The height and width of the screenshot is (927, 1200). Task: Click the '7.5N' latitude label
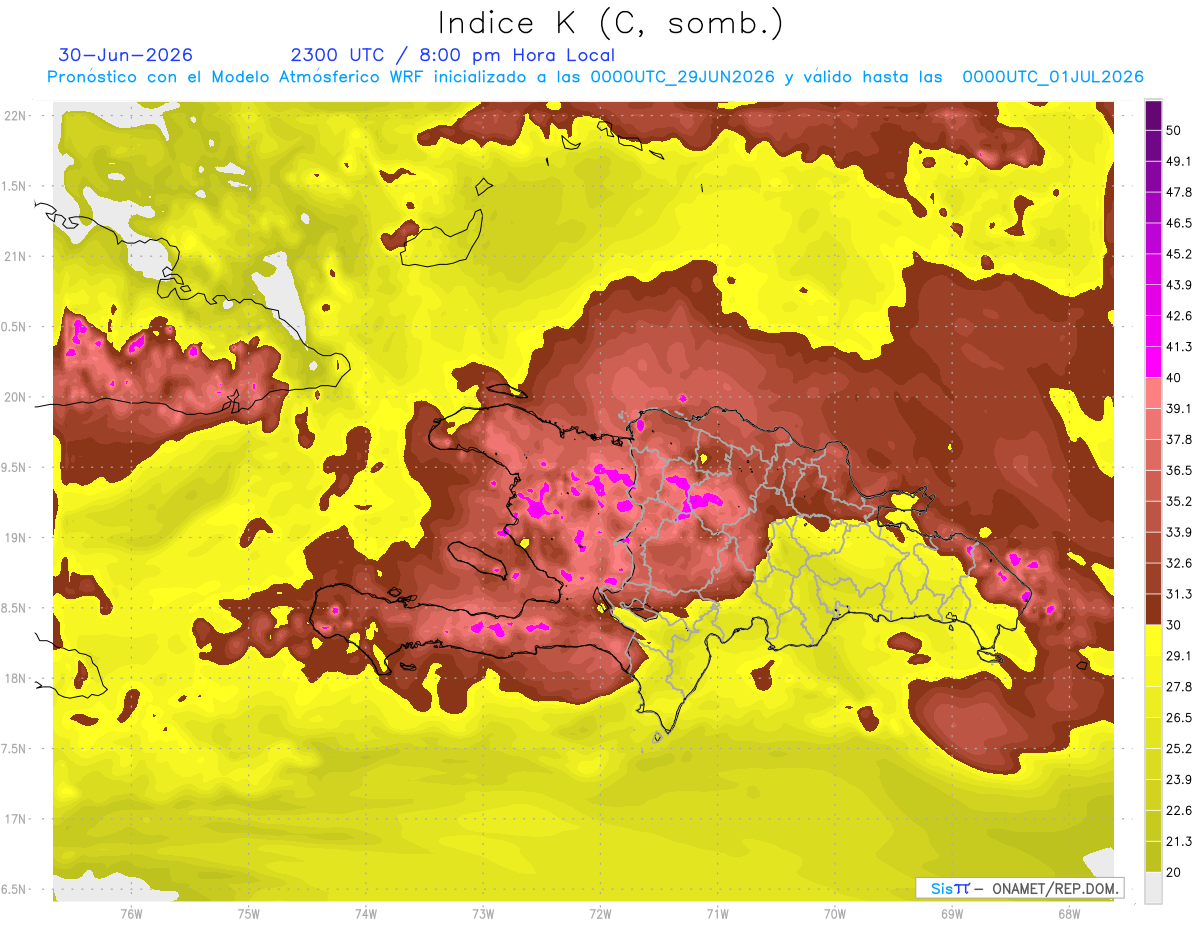tap(14, 749)
